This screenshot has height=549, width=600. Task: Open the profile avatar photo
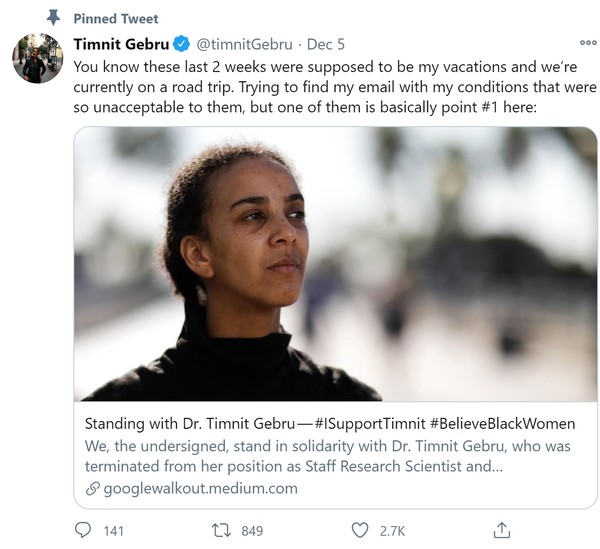pyautogui.click(x=37, y=57)
